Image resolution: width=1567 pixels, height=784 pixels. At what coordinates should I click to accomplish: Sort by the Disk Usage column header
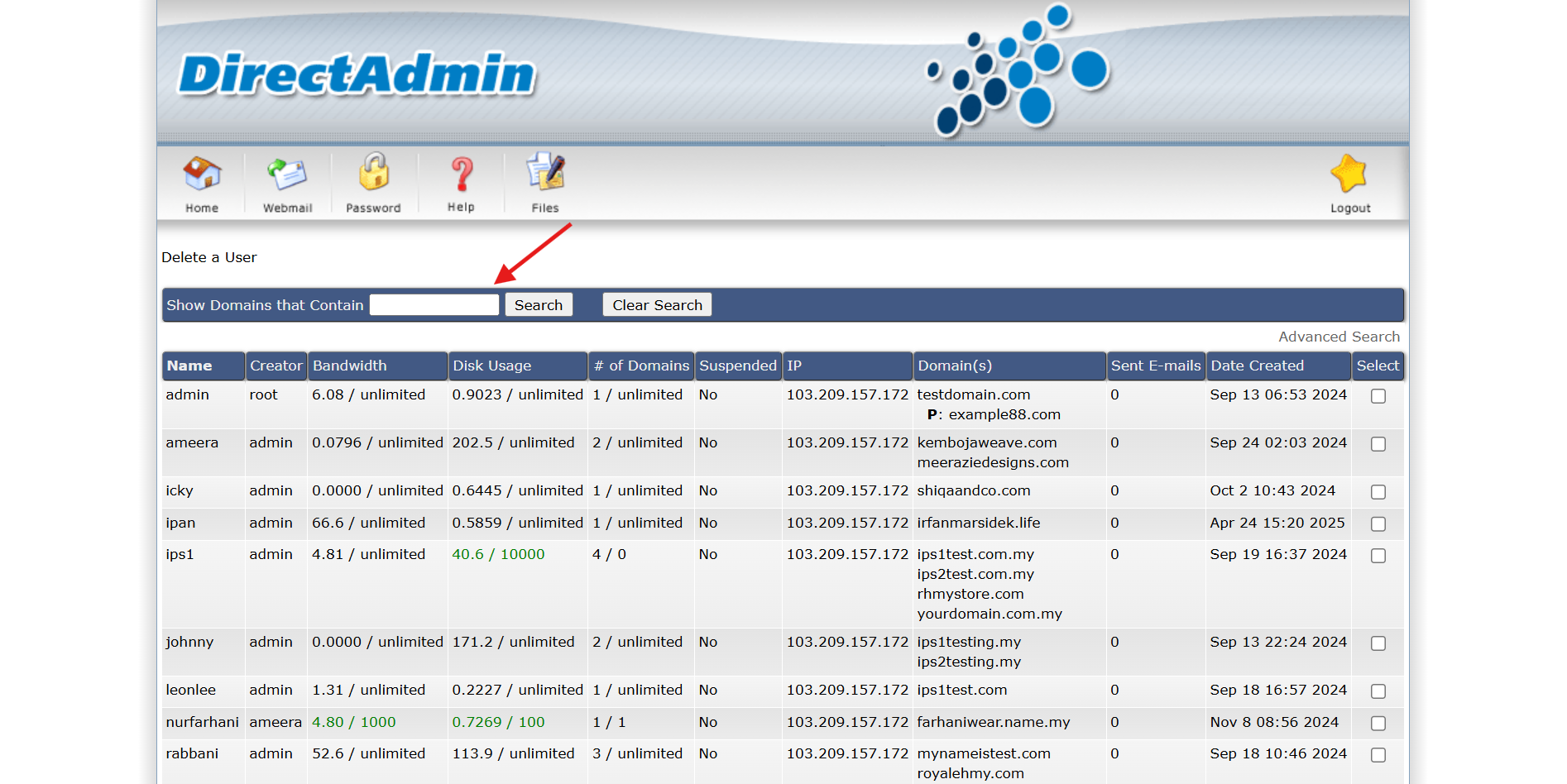pos(492,366)
